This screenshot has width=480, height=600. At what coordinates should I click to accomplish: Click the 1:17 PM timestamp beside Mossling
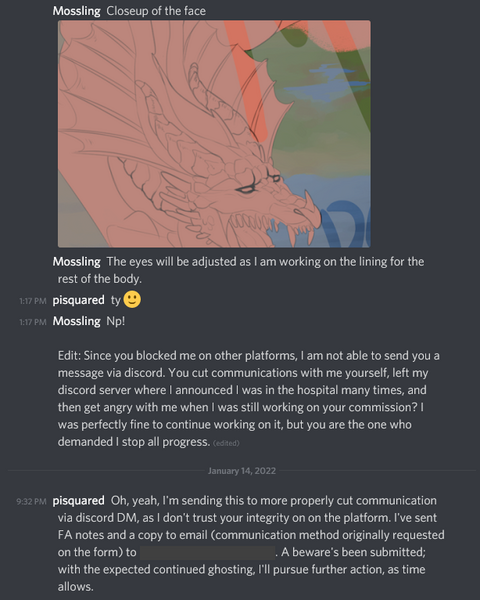pos(33,322)
